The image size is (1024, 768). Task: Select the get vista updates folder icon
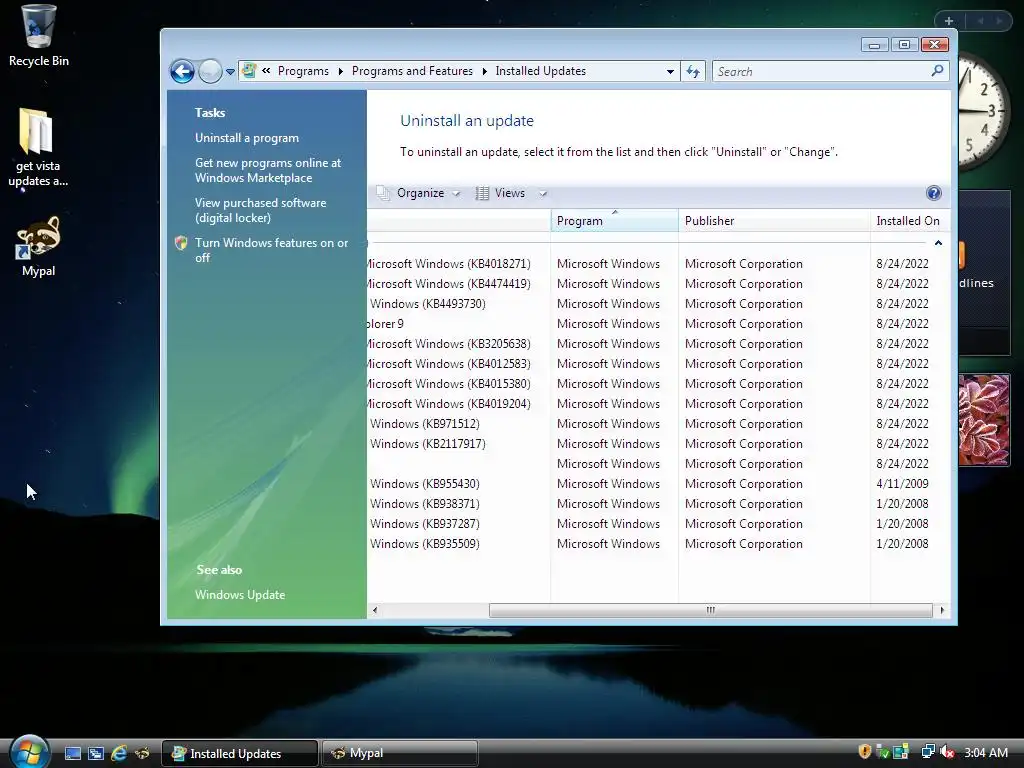37,148
